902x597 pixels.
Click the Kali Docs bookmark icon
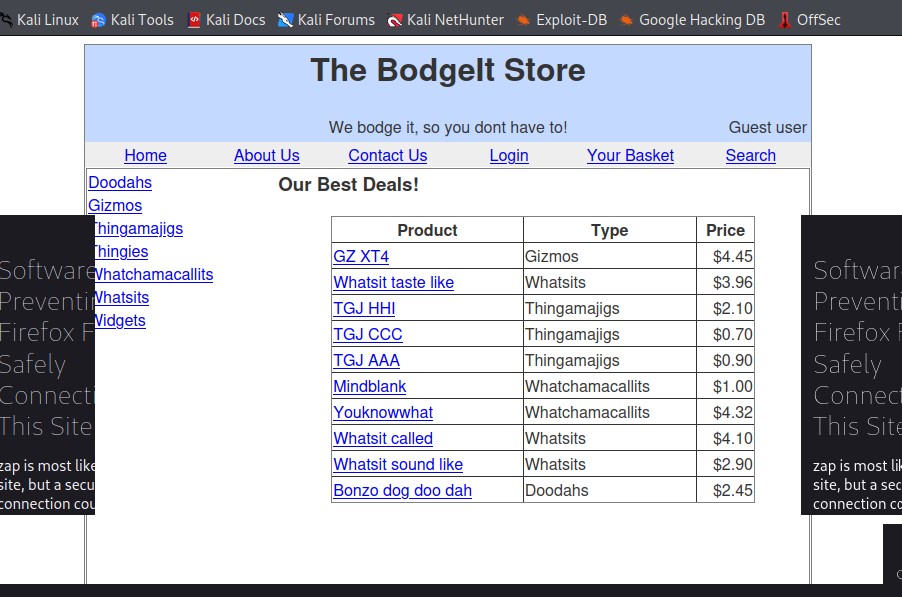[194, 20]
